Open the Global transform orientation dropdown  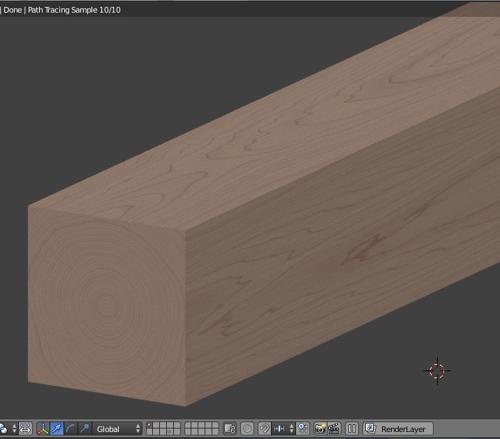(117, 429)
